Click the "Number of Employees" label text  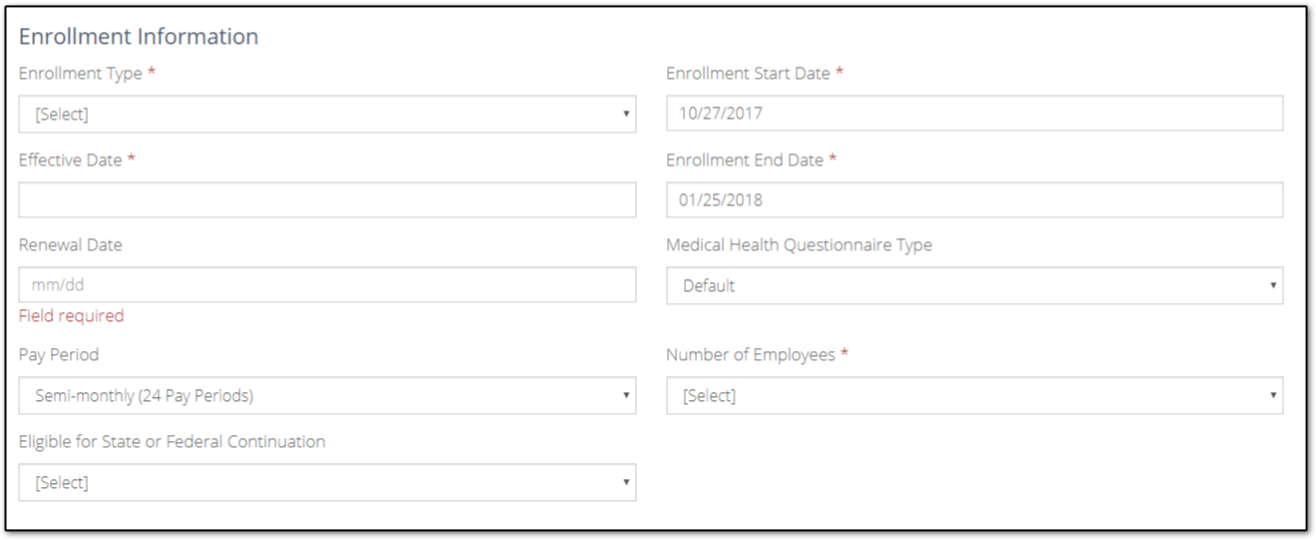point(751,355)
